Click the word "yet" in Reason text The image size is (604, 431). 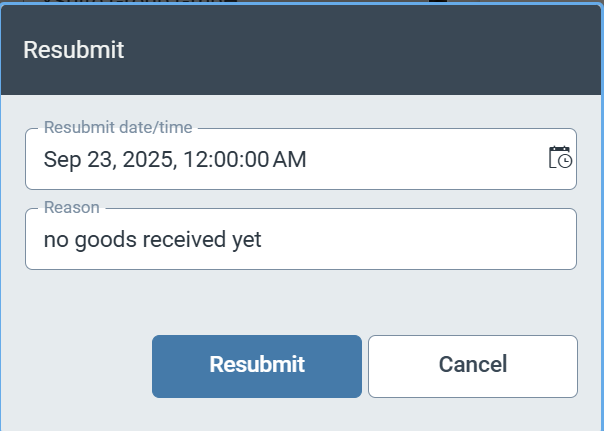pyautogui.click(x=245, y=240)
